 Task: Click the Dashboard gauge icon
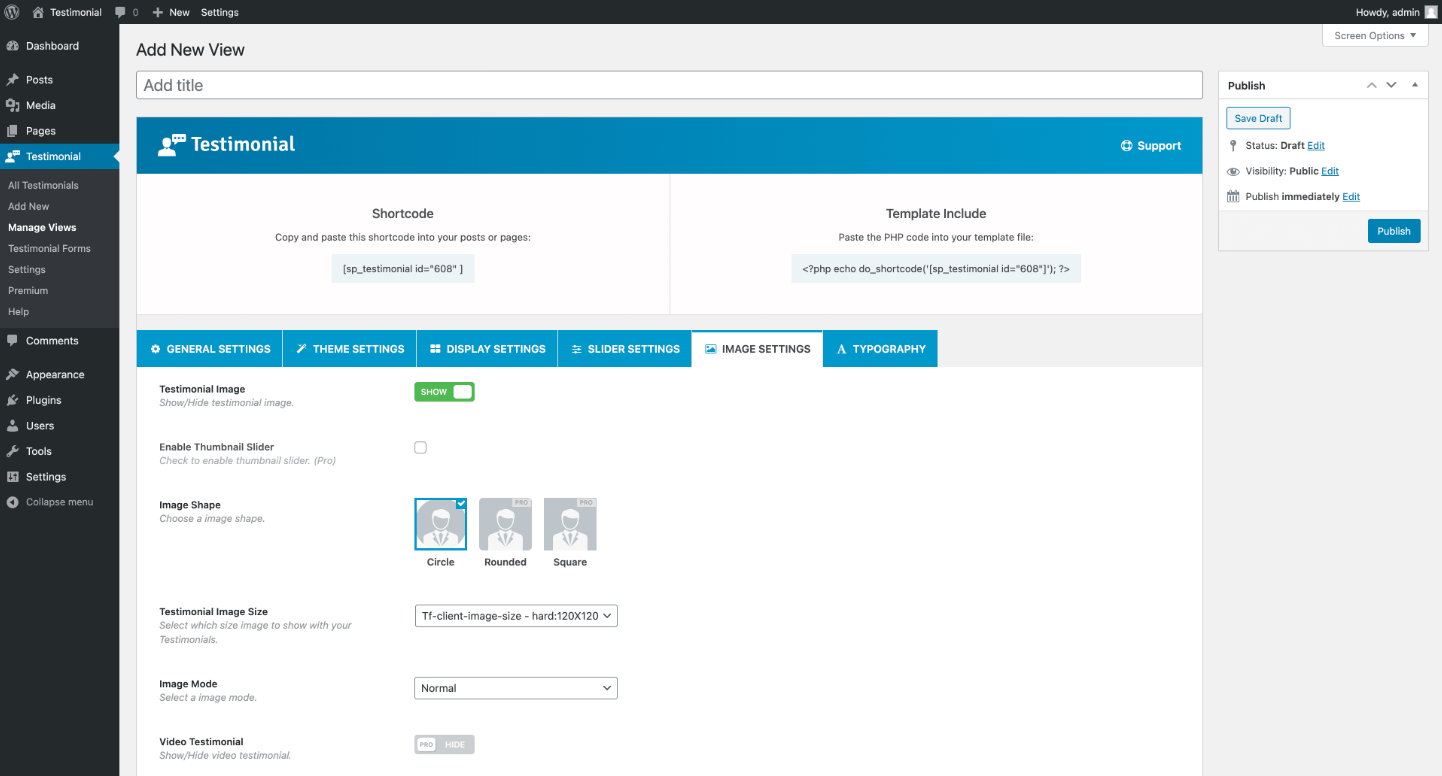(13, 46)
